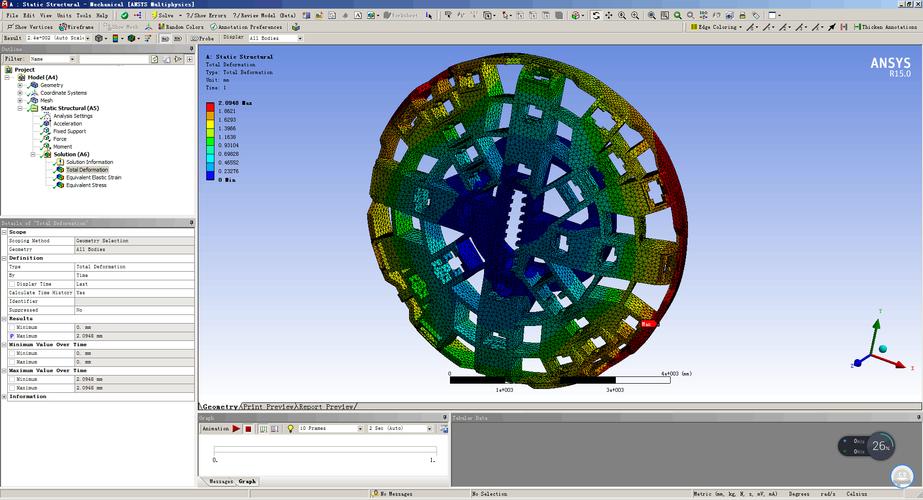Select the Pan view tool
Image resolution: width=923 pixels, height=500 pixels.
(609, 15)
